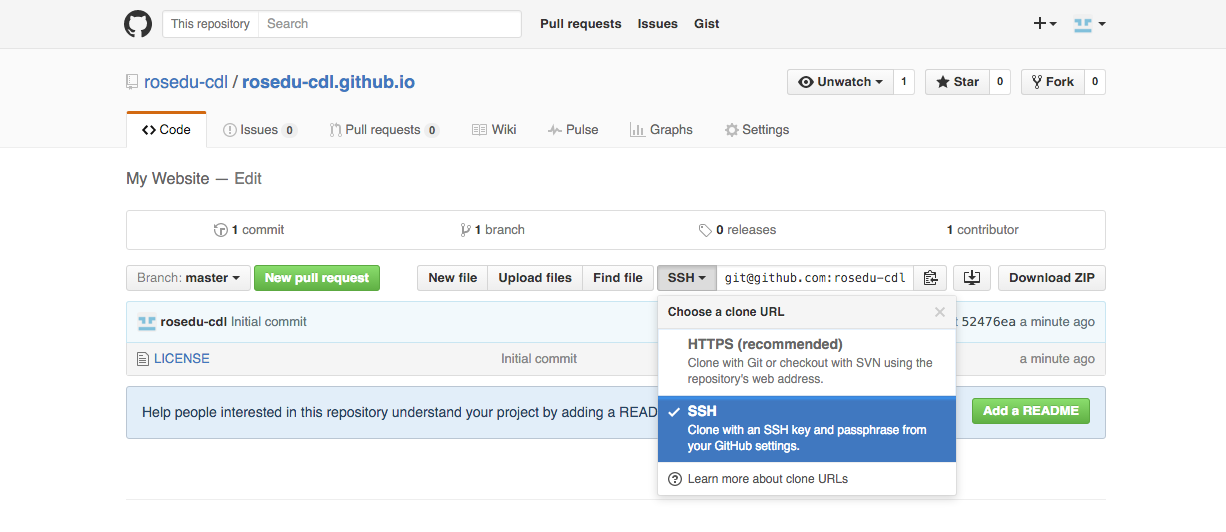Open Learn more about clone URLs

coord(768,479)
